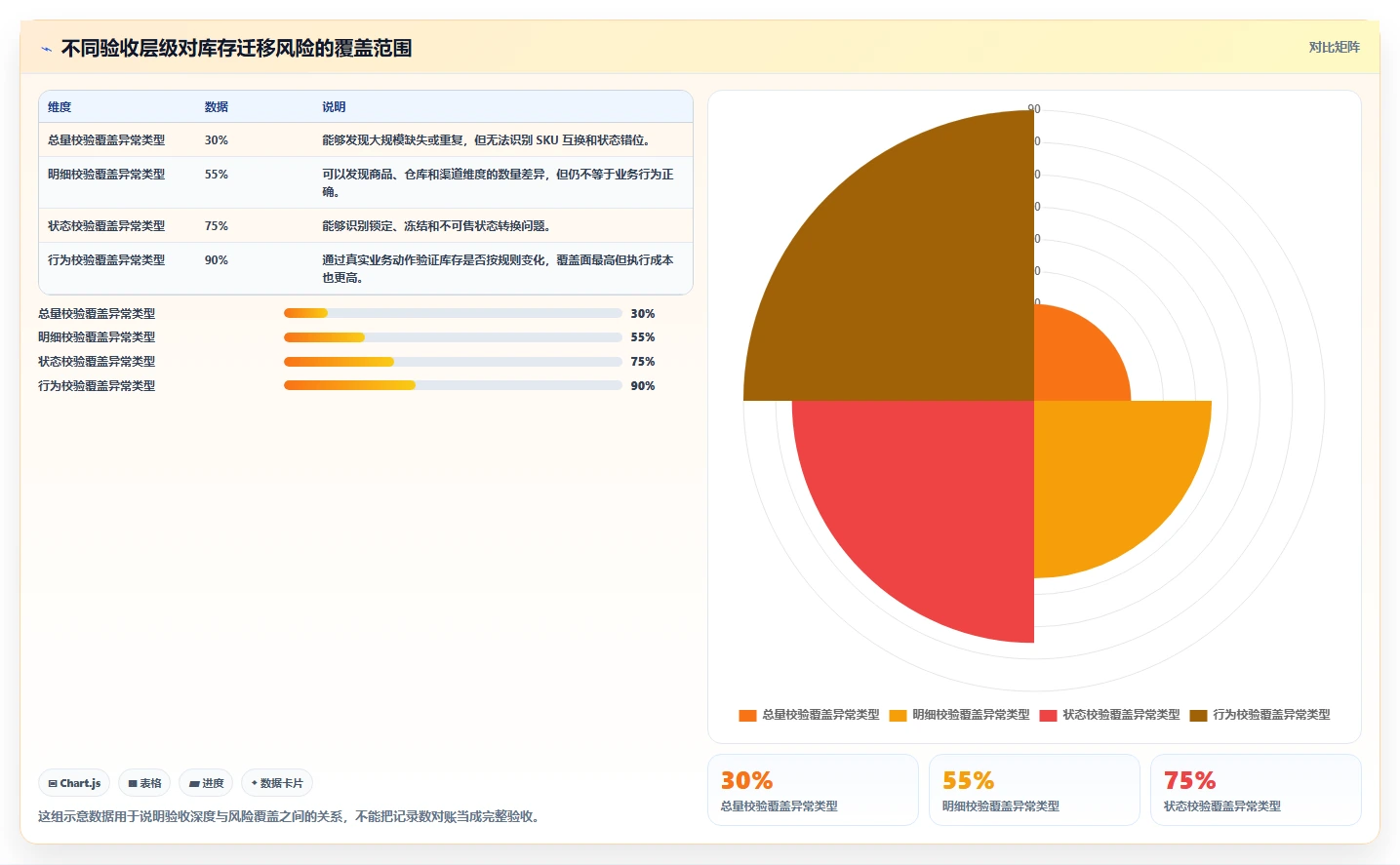This screenshot has height=865, width=1400.
Task: Click the 90 axis tick label on chart
Action: pos(1034,109)
